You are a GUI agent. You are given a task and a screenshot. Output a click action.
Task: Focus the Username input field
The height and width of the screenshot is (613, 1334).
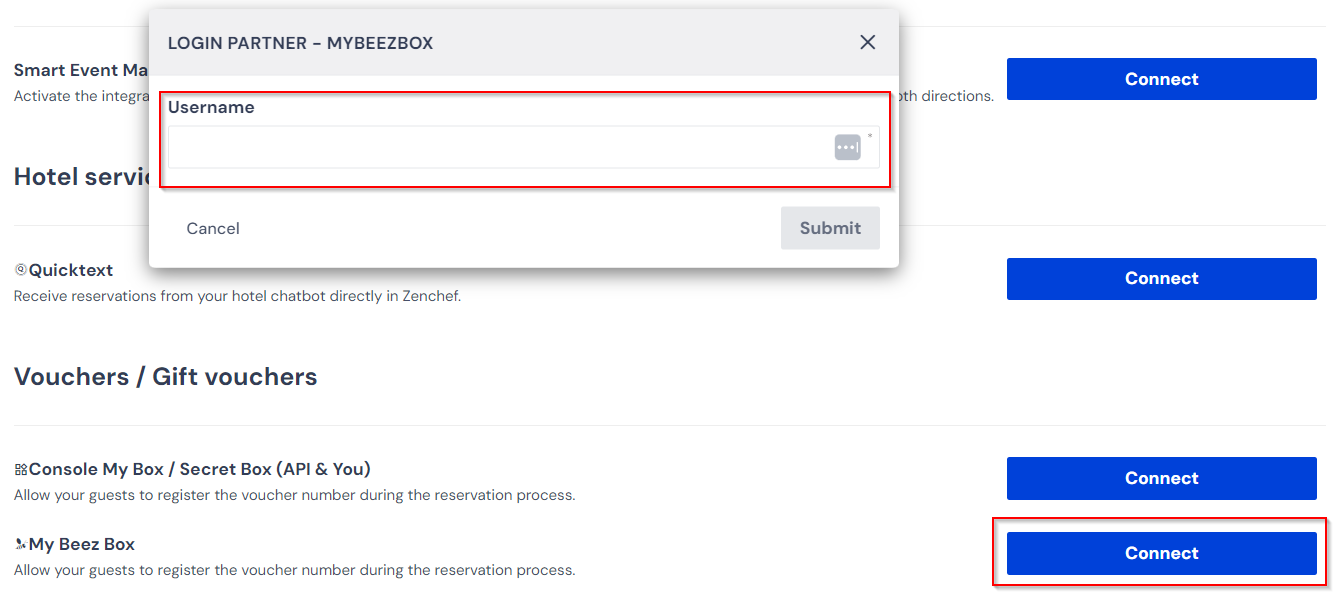pos(523,147)
